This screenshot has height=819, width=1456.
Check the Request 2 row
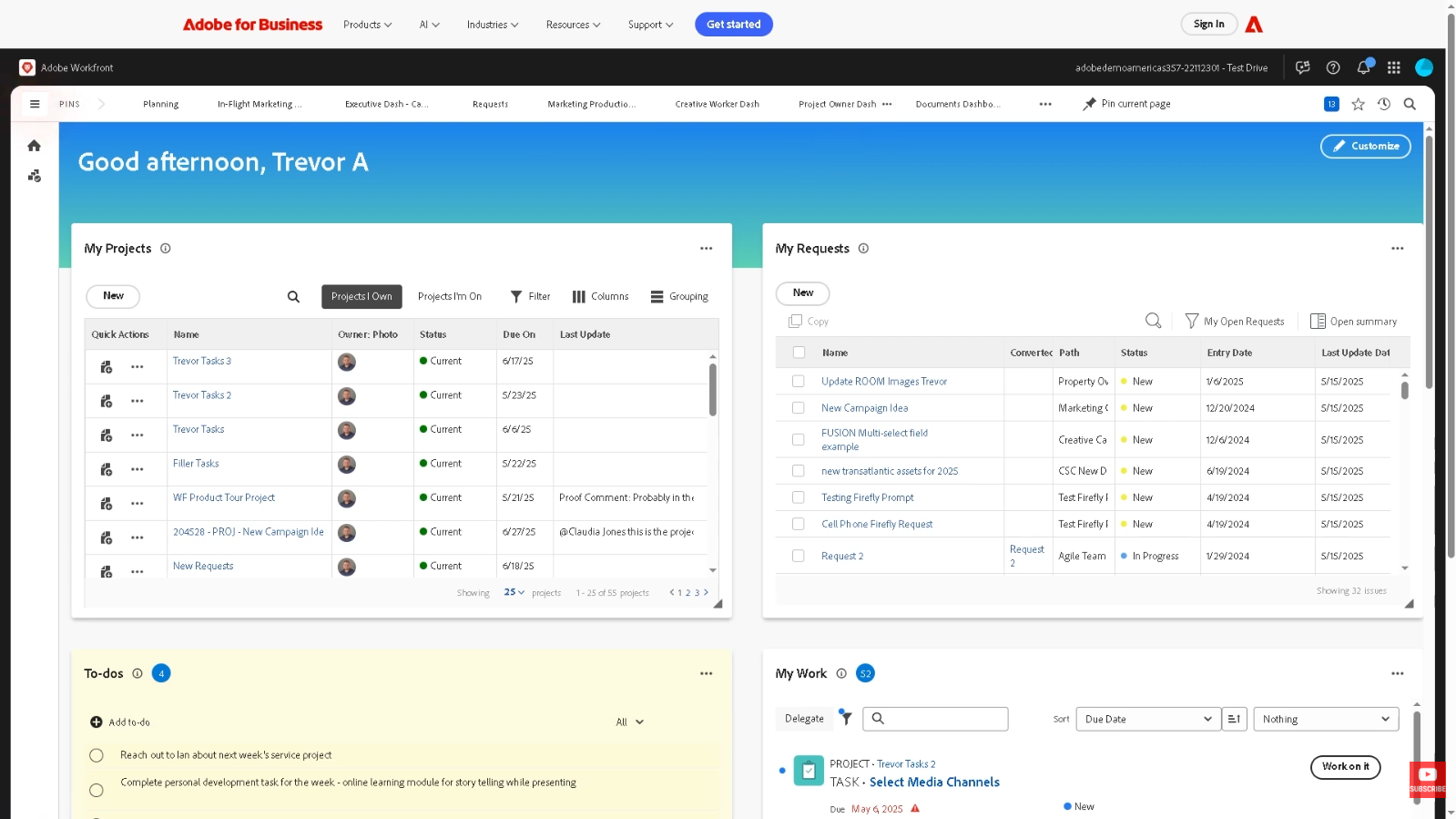(799, 556)
